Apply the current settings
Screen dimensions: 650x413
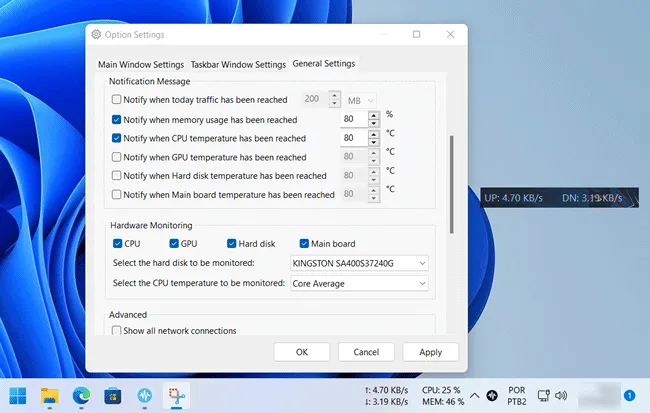pos(431,352)
